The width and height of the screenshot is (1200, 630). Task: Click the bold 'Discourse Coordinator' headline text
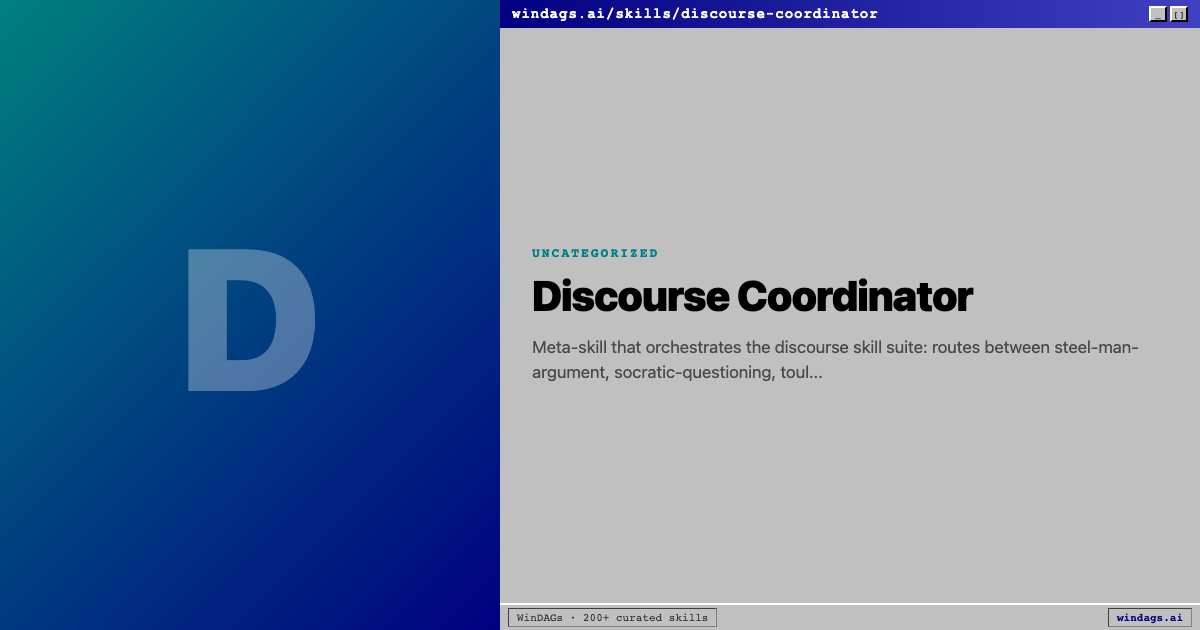[752, 296]
